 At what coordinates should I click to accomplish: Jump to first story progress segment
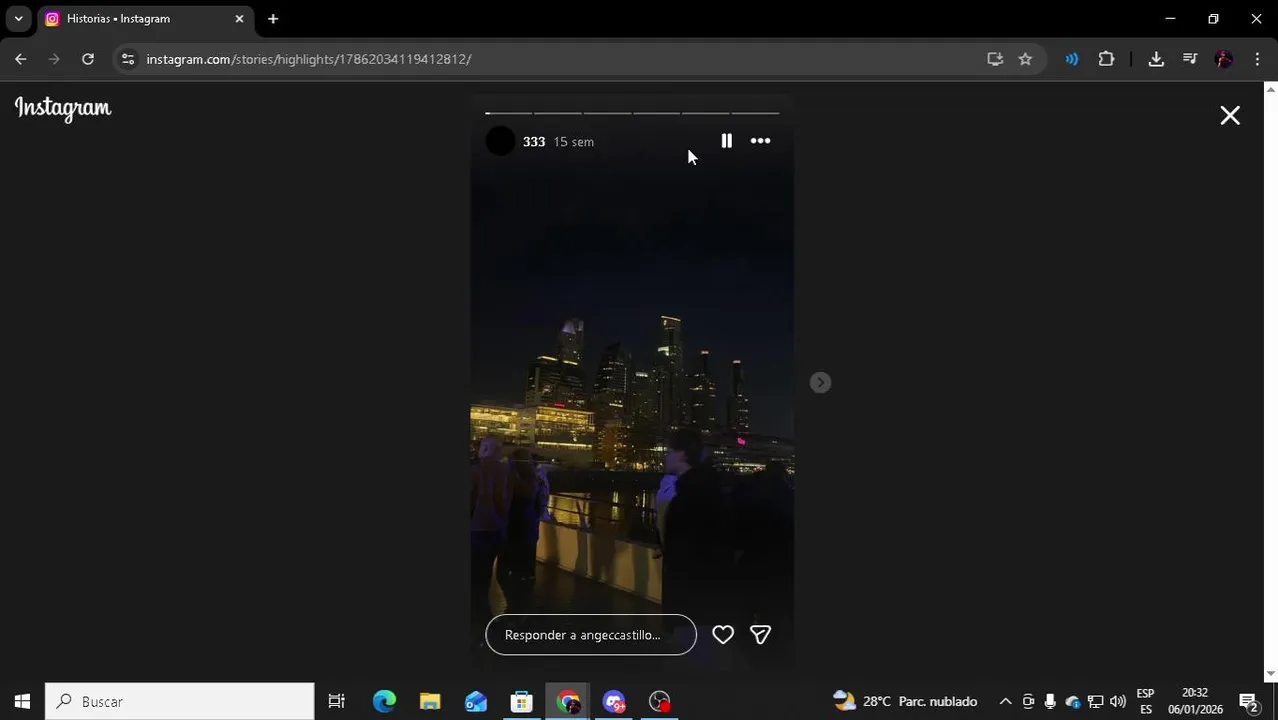(508, 113)
